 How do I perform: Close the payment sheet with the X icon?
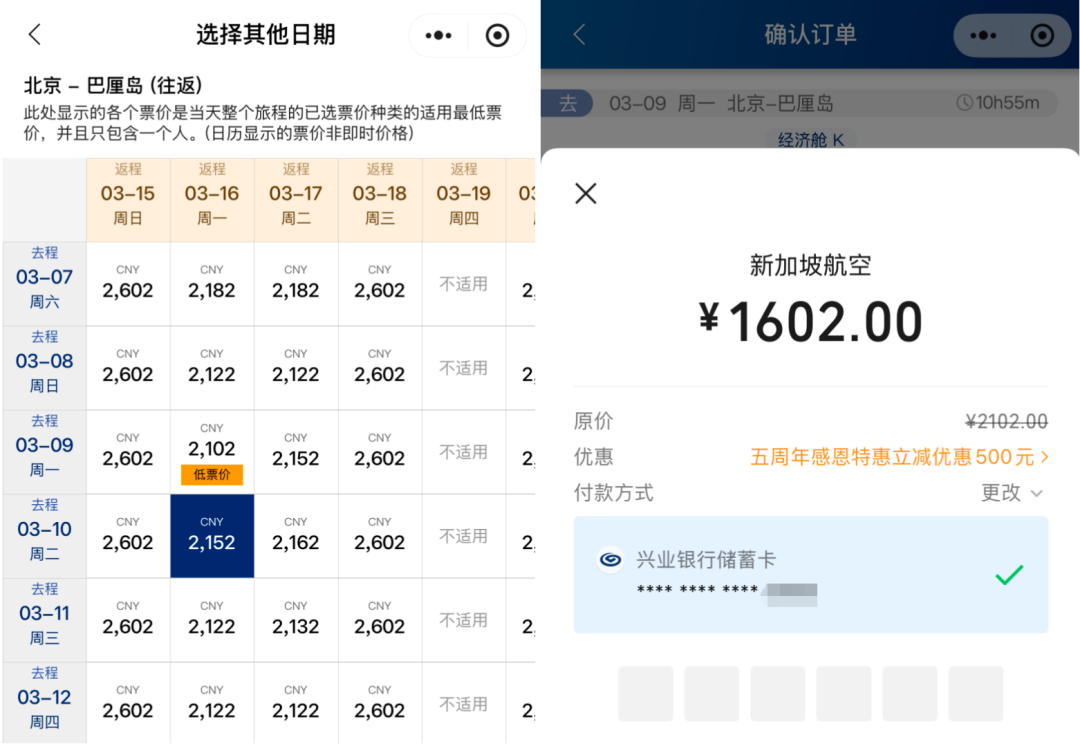[x=585, y=193]
